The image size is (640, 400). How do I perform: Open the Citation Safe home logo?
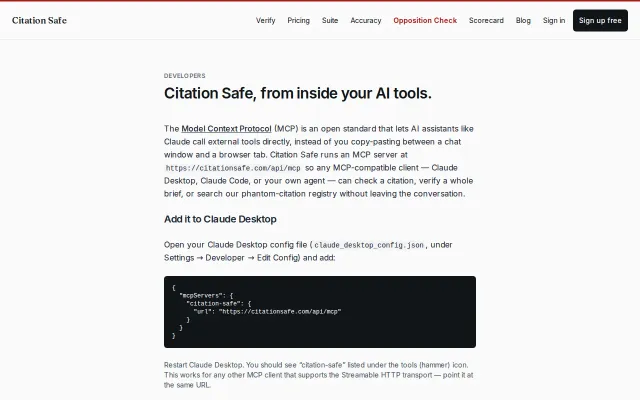39,20
